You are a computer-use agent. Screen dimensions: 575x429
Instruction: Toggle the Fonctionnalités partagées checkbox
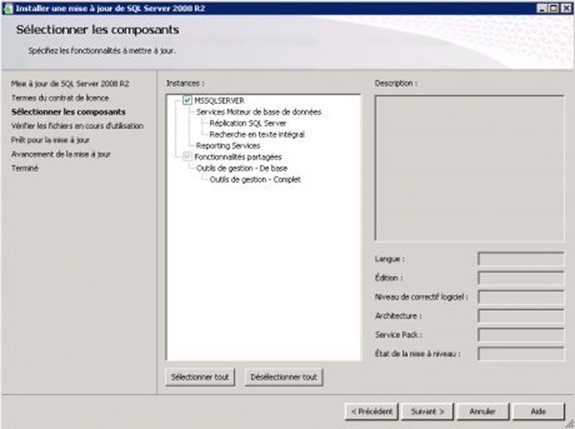[x=187, y=157]
